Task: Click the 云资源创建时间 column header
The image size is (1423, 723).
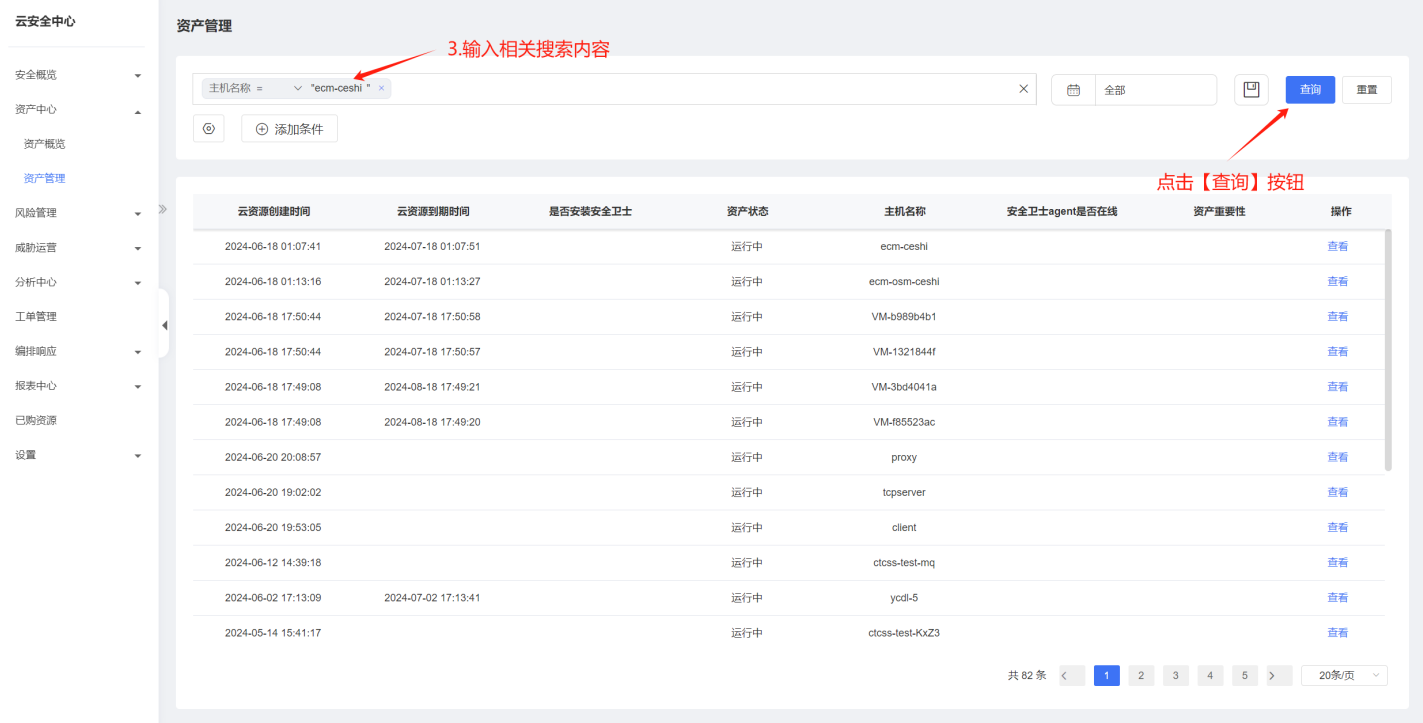Action: [273, 211]
